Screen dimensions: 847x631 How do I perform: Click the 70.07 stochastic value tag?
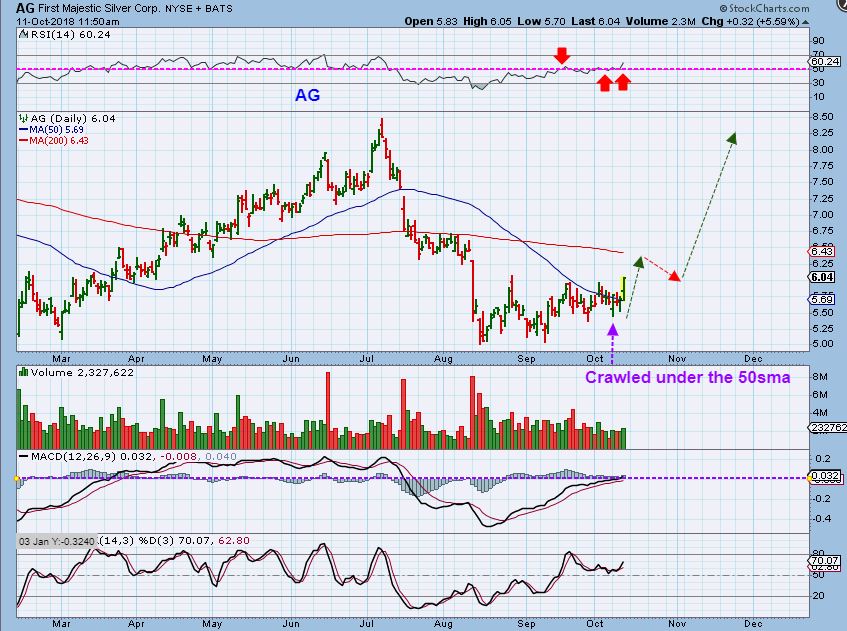[x=825, y=561]
